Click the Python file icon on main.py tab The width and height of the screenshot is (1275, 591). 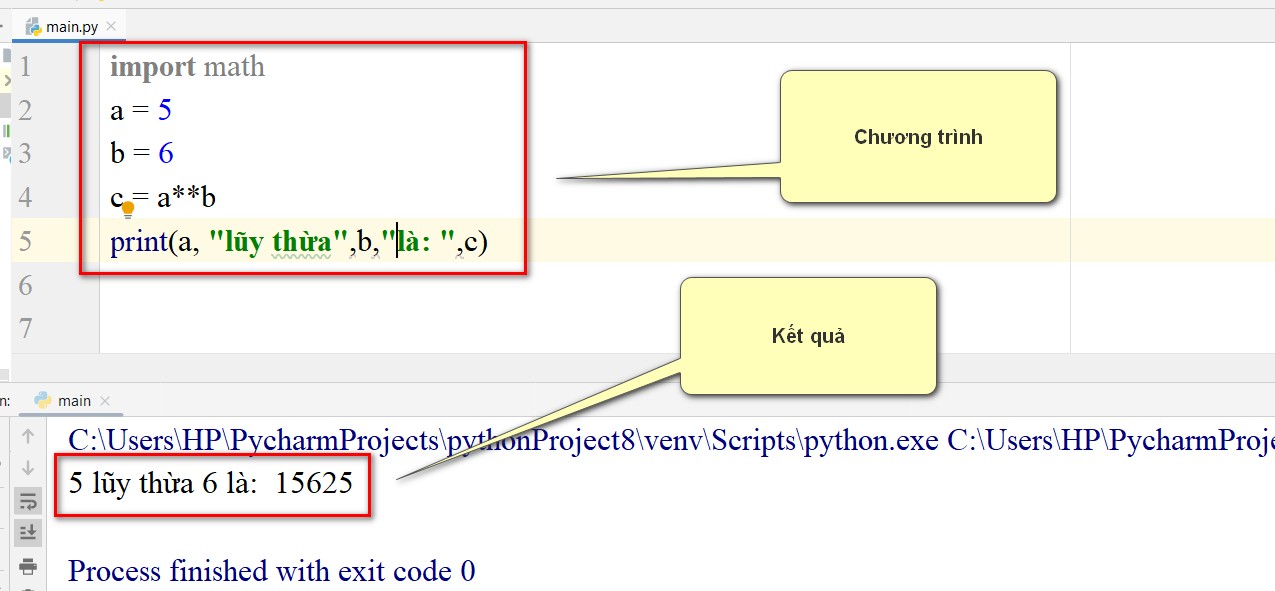tap(34, 26)
